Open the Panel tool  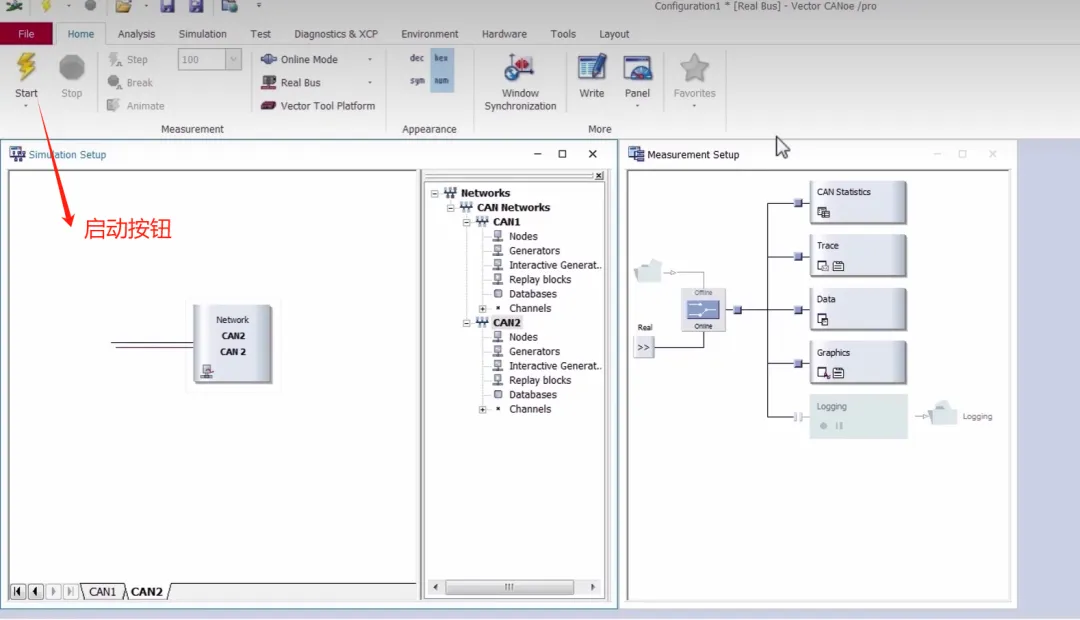coord(637,76)
